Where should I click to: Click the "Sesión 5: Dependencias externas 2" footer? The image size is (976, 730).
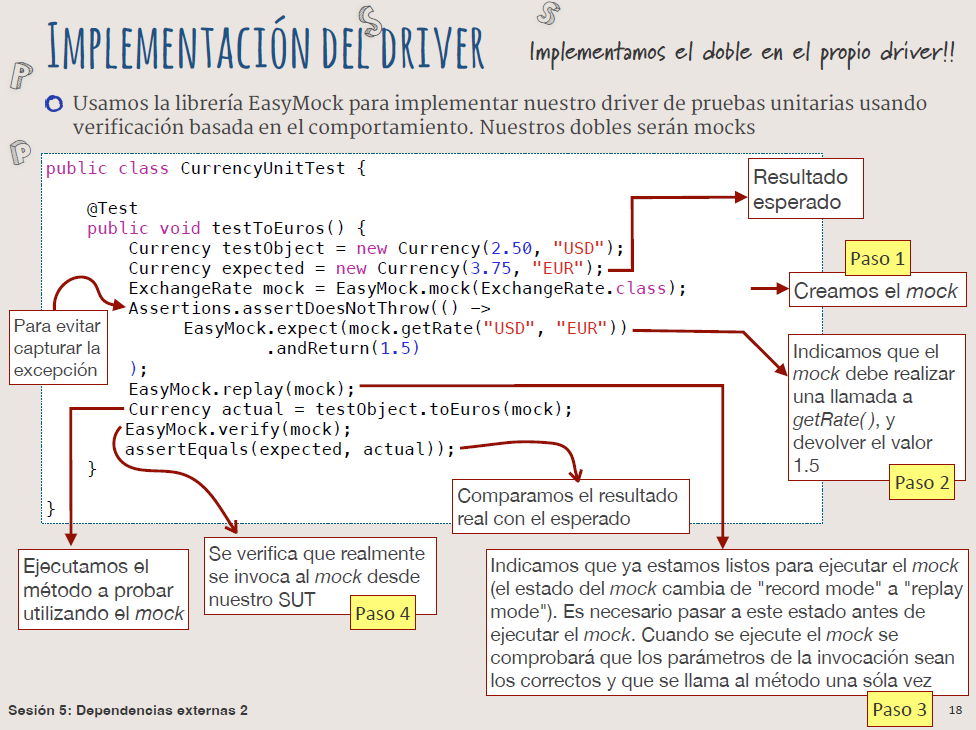[x=128, y=710]
